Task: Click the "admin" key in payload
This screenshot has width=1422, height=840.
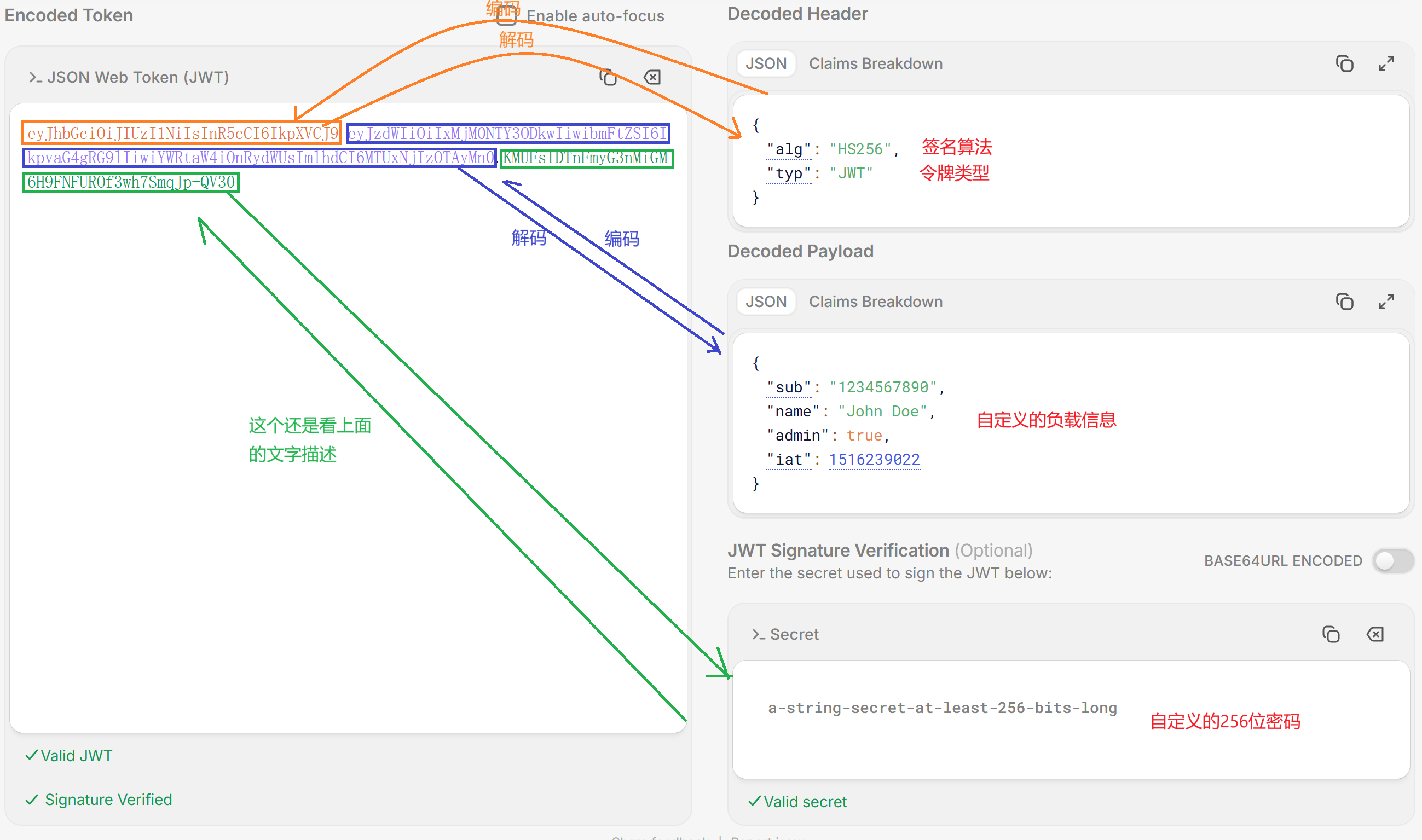Action: (797, 435)
